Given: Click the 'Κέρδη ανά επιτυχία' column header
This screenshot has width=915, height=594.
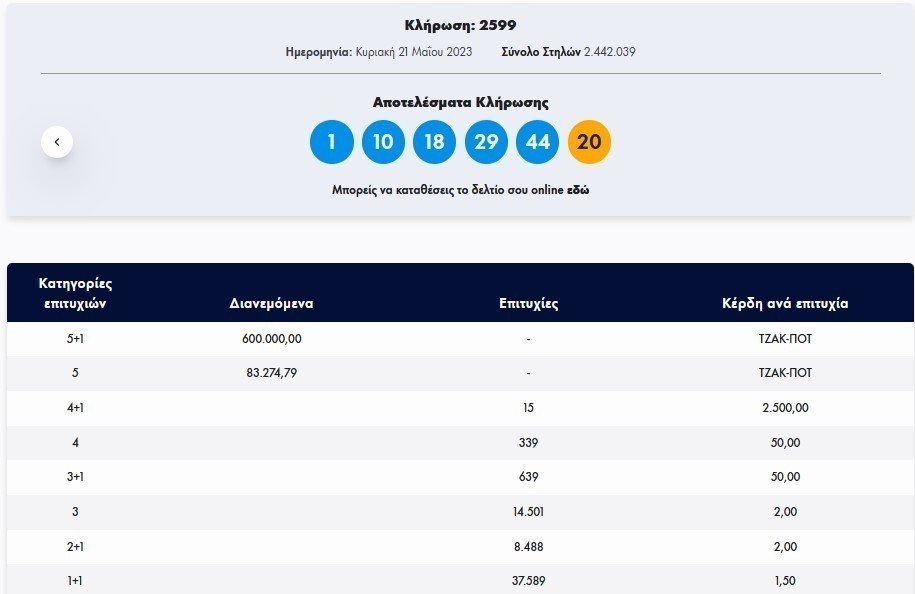Looking at the screenshot, I should pos(785,303).
